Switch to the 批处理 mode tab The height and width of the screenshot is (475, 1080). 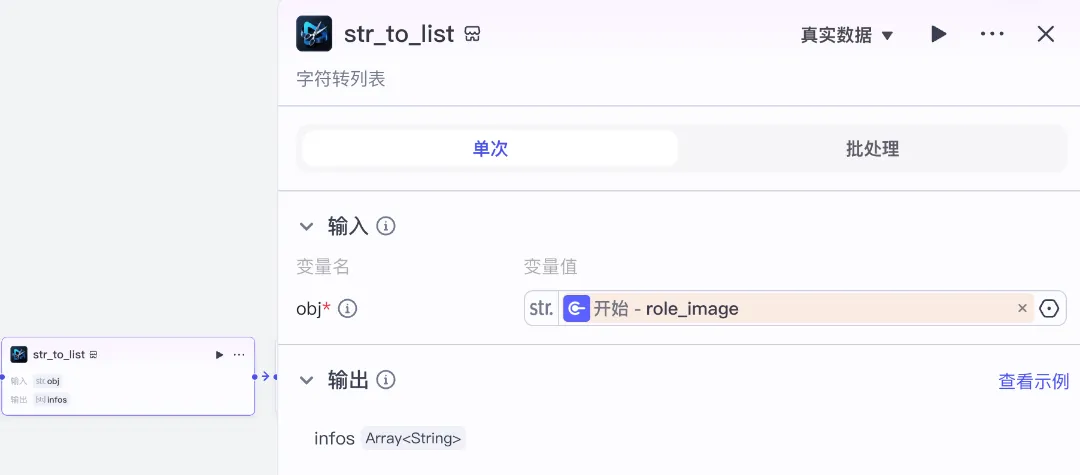873,149
